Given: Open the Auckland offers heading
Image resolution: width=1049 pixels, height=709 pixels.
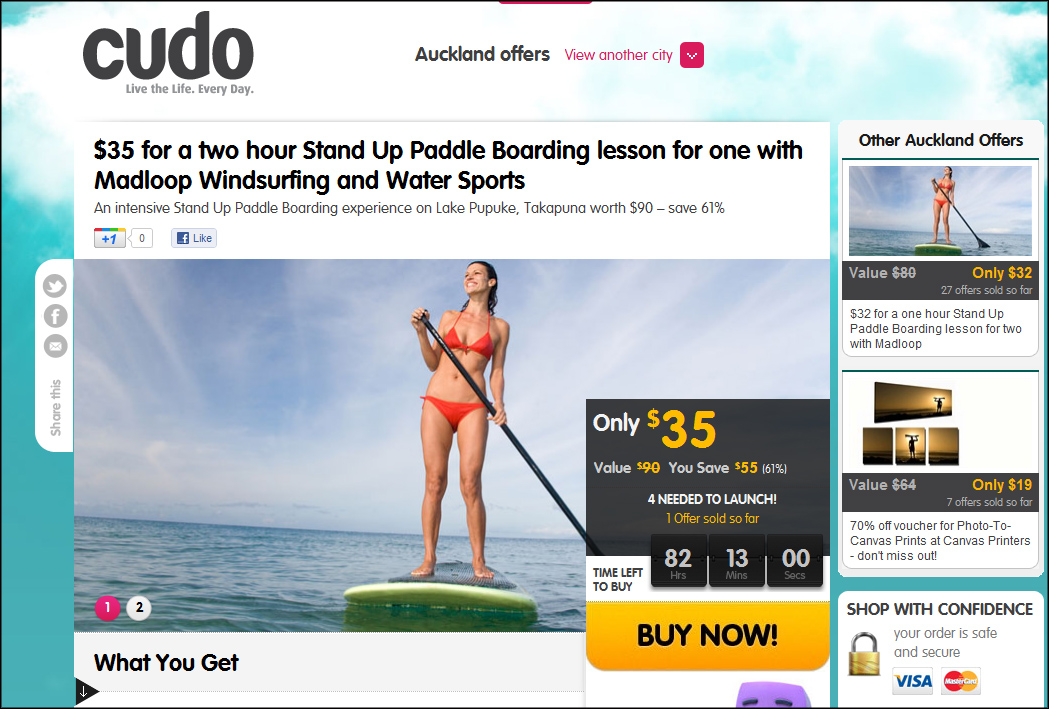Looking at the screenshot, I should (x=482, y=54).
